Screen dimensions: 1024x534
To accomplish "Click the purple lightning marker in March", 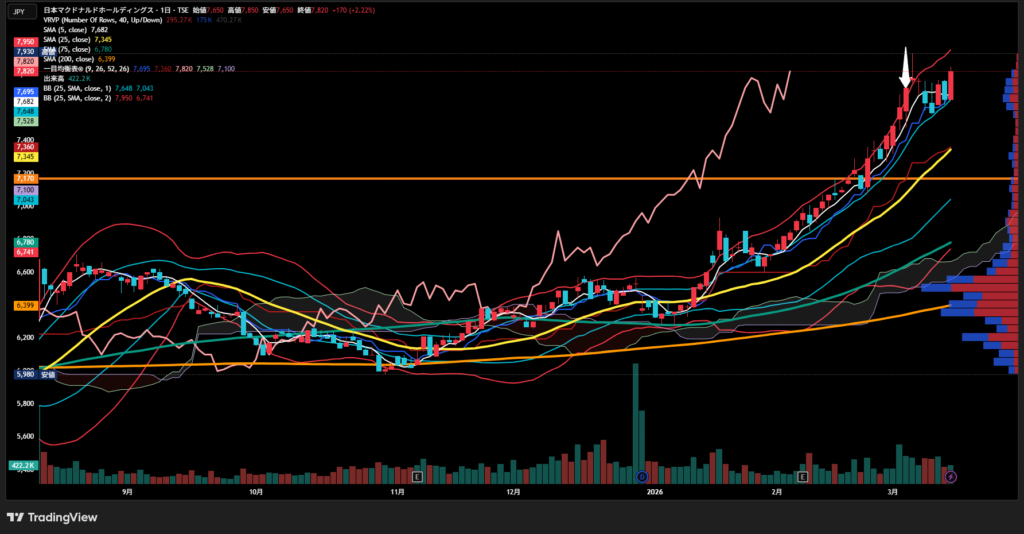I will [951, 477].
